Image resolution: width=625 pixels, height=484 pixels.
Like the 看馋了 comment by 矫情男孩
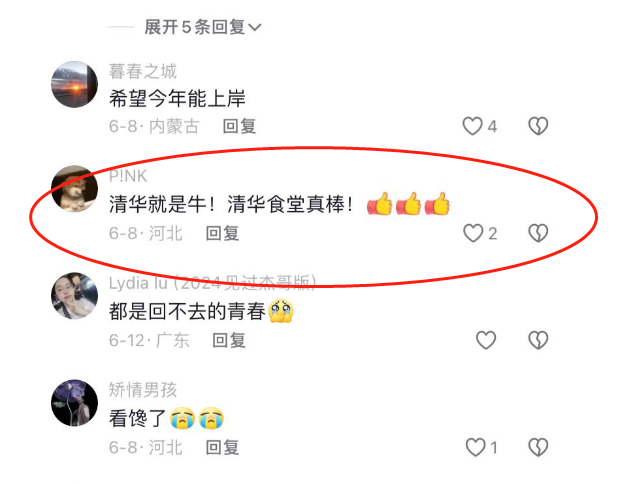(x=476, y=447)
